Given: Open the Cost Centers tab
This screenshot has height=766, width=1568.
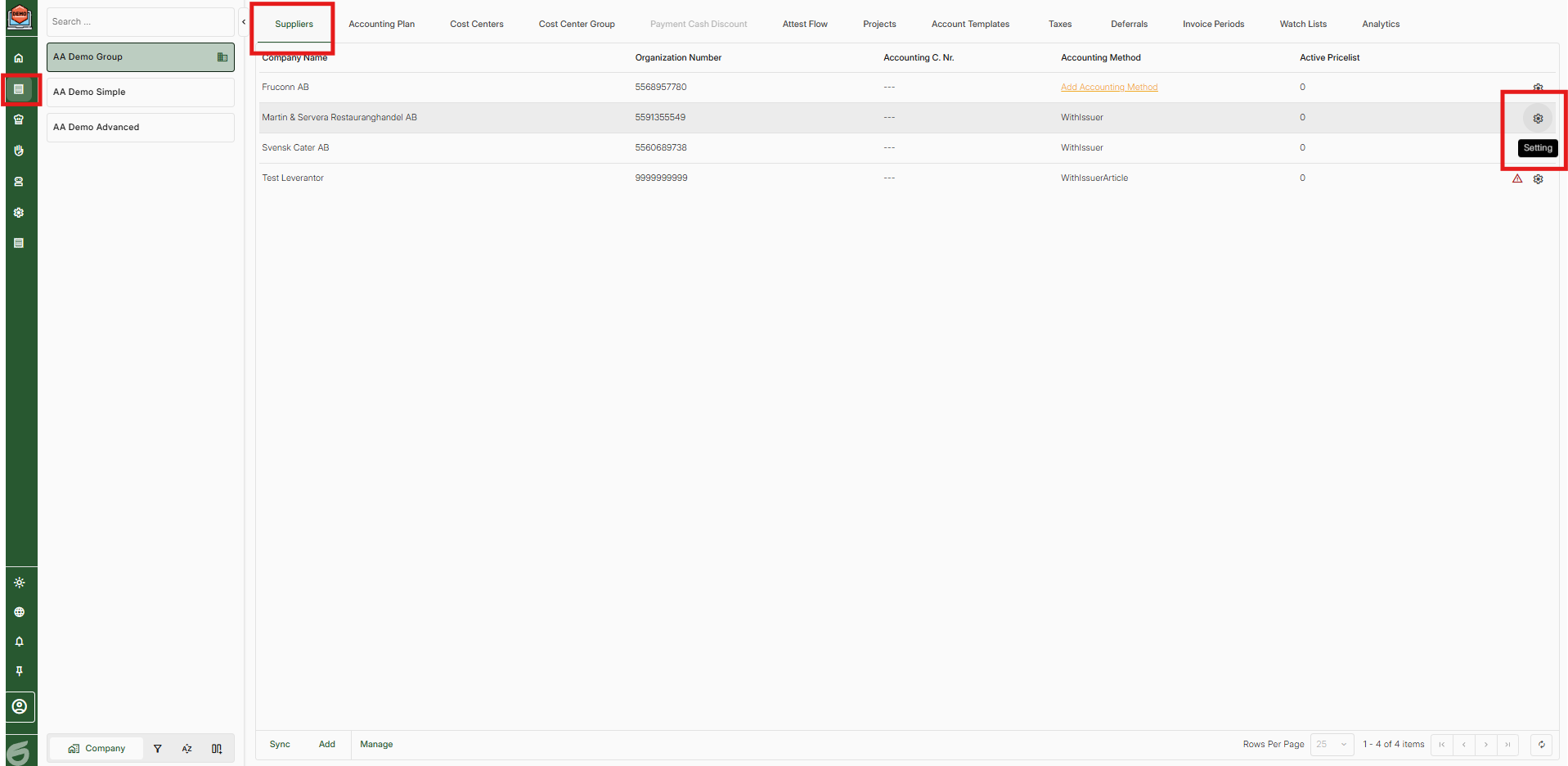Looking at the screenshot, I should (x=477, y=25).
